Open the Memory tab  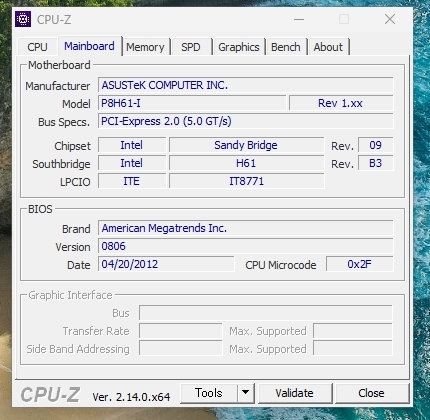pos(145,47)
